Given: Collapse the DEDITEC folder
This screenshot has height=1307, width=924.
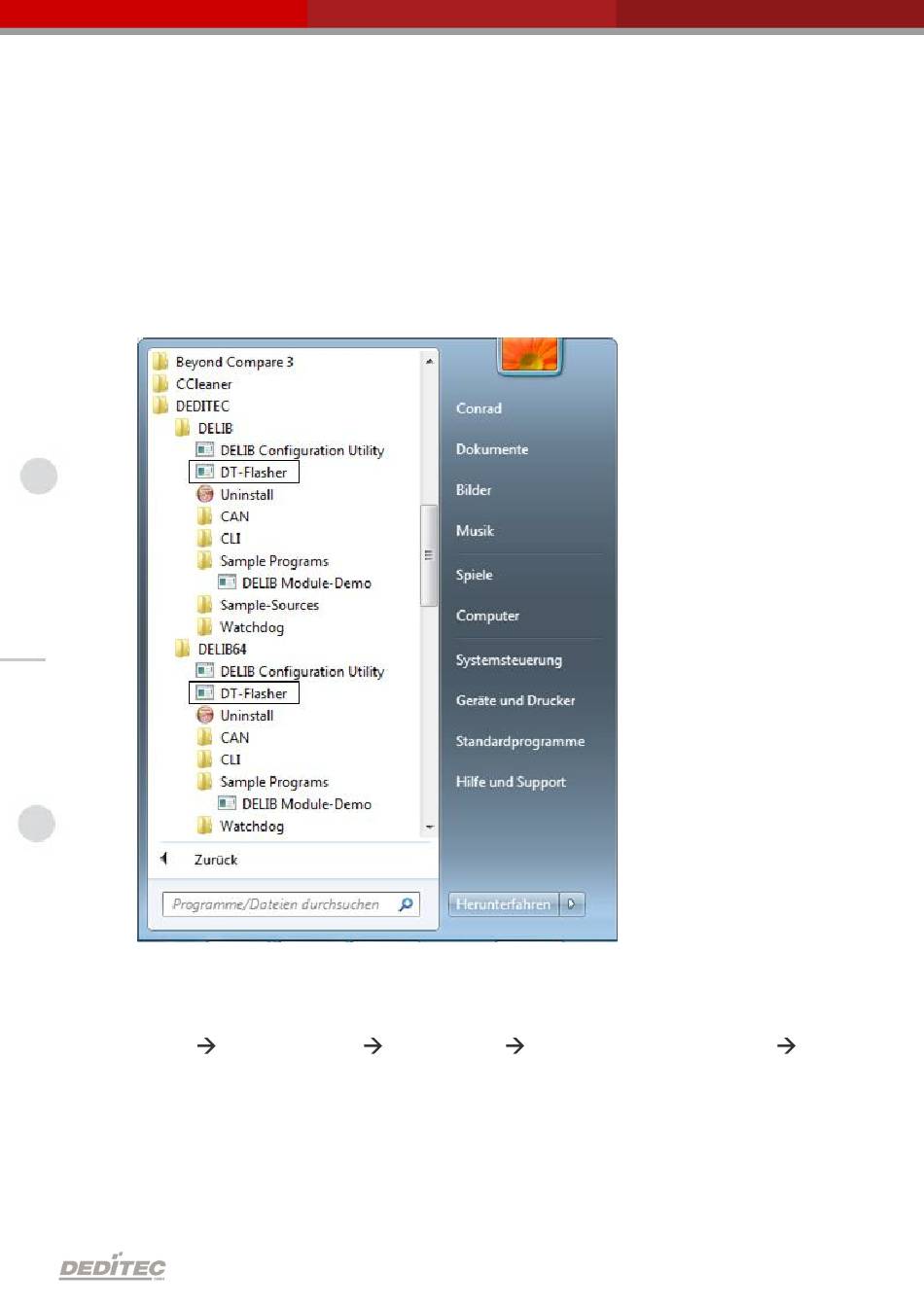Looking at the screenshot, I should 191,406.
